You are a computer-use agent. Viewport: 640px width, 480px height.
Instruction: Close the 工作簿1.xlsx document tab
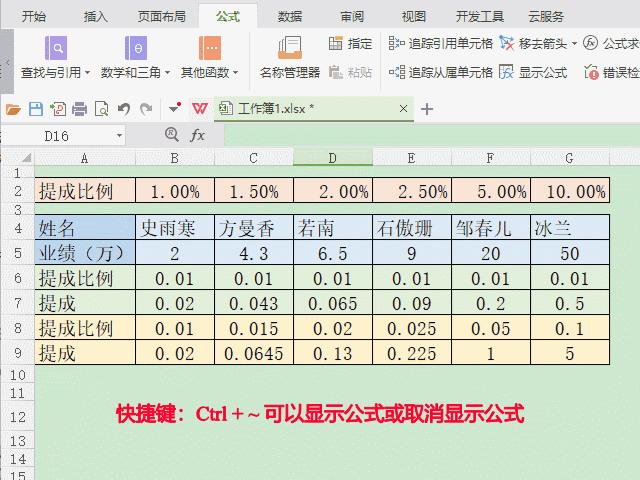click(x=403, y=109)
